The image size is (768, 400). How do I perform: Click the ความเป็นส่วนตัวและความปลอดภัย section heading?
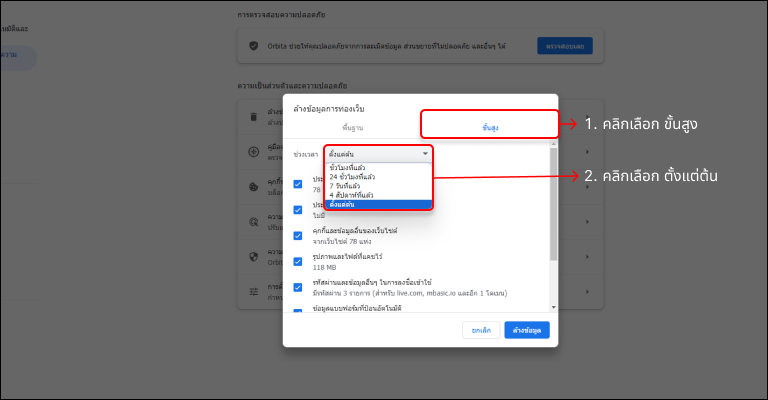pos(292,86)
